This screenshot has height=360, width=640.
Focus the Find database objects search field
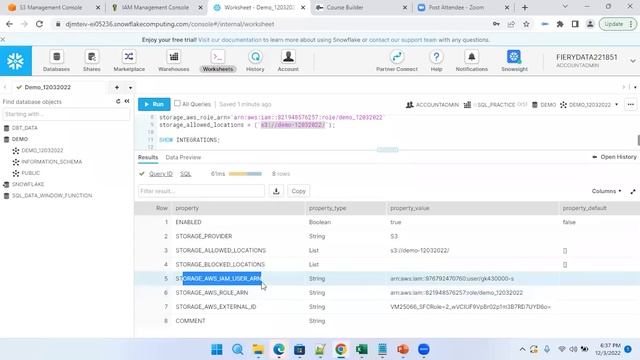pyautogui.click(x=66, y=114)
